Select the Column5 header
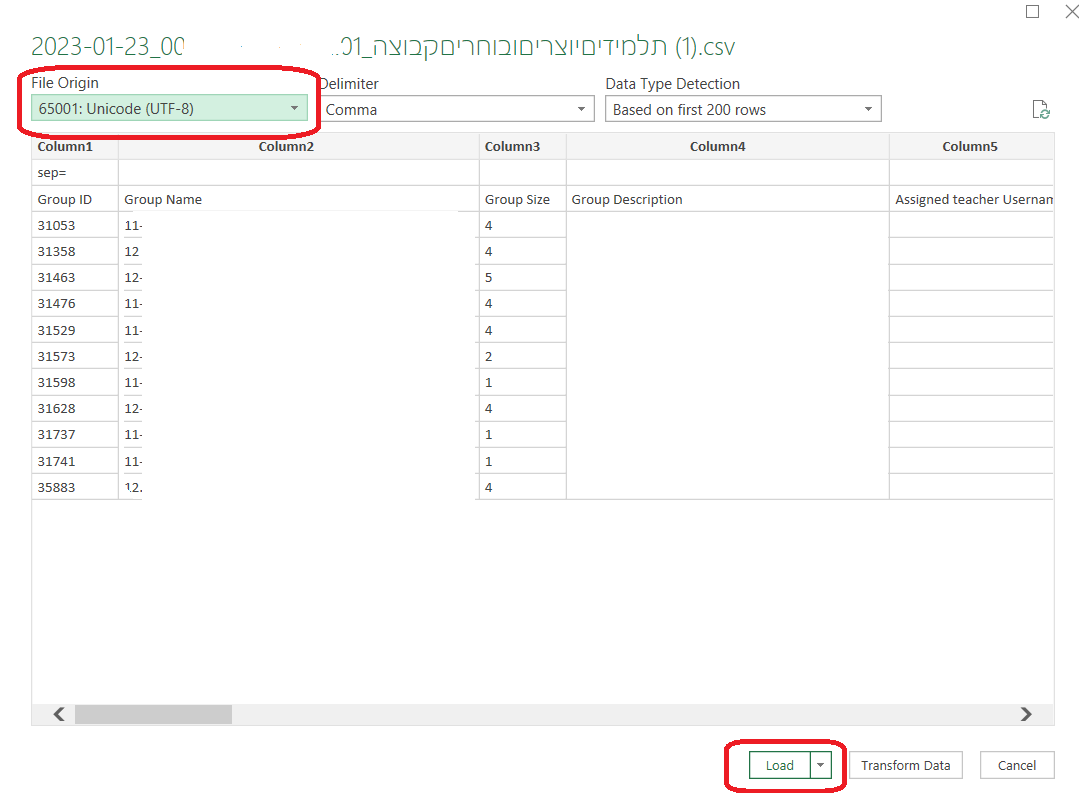The width and height of the screenshot is (1082, 805). (969, 147)
